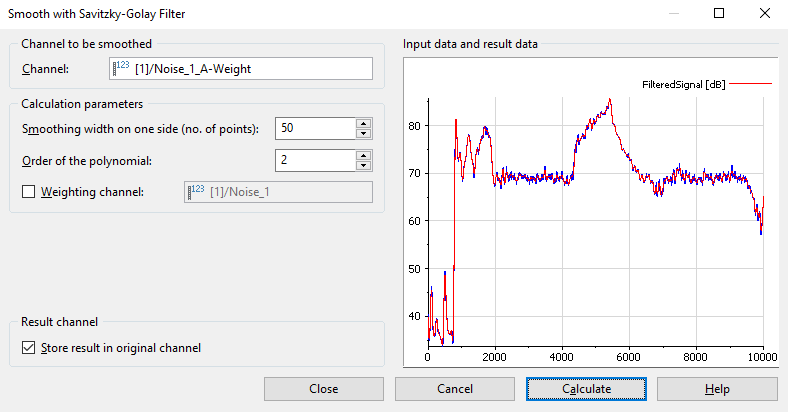
Task: Focus the smoothing width value field
Action: [315, 128]
